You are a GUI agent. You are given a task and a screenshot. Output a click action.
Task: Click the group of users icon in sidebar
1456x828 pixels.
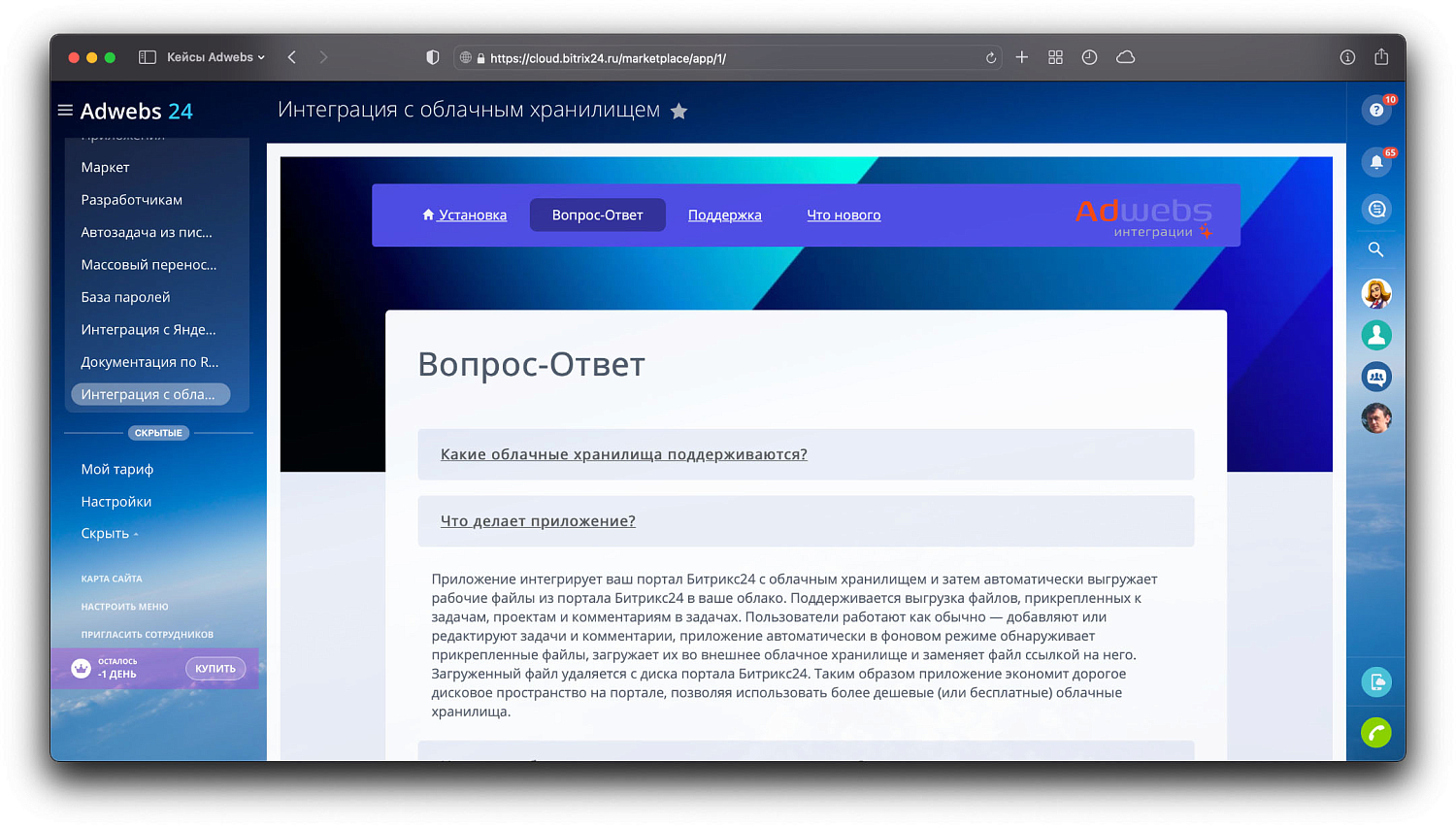[1376, 377]
